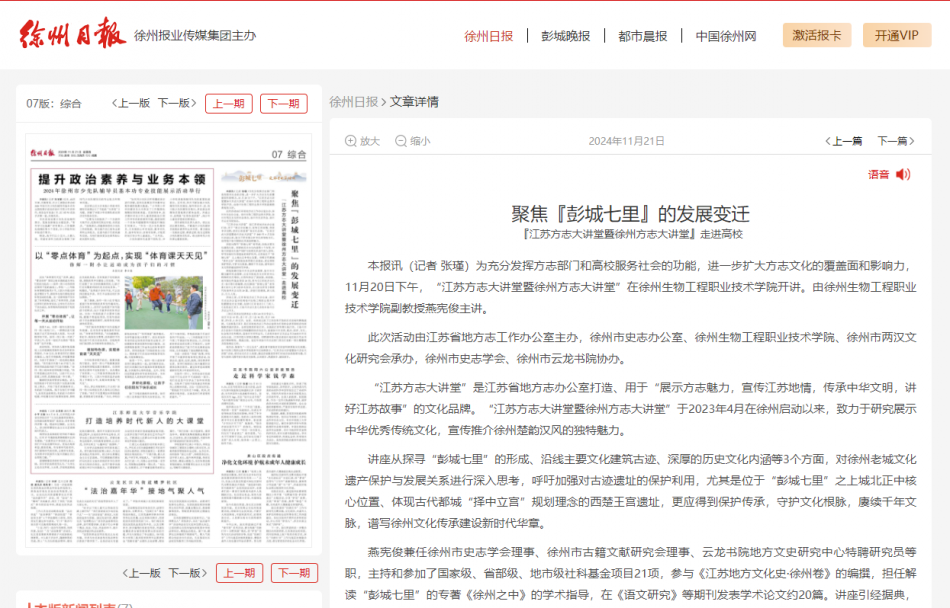Click the 徐州日报 red logo
950x608 pixels.
pos(73,34)
